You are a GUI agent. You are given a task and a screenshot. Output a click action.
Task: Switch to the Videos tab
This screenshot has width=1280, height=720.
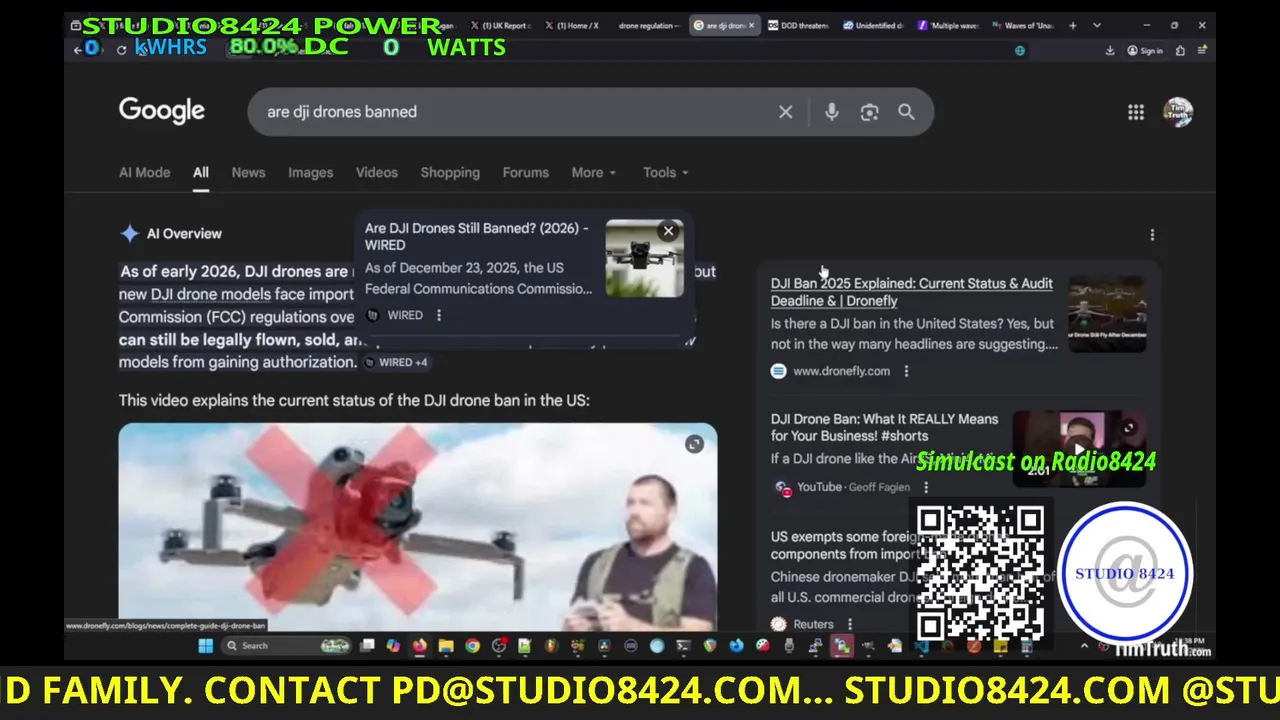coord(377,172)
